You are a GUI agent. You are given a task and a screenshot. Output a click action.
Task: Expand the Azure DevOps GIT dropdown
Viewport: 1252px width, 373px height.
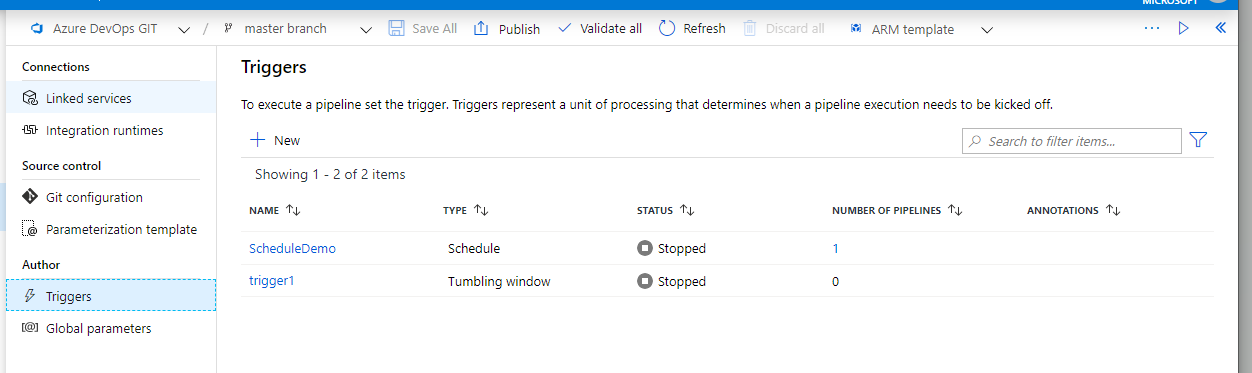(x=184, y=29)
